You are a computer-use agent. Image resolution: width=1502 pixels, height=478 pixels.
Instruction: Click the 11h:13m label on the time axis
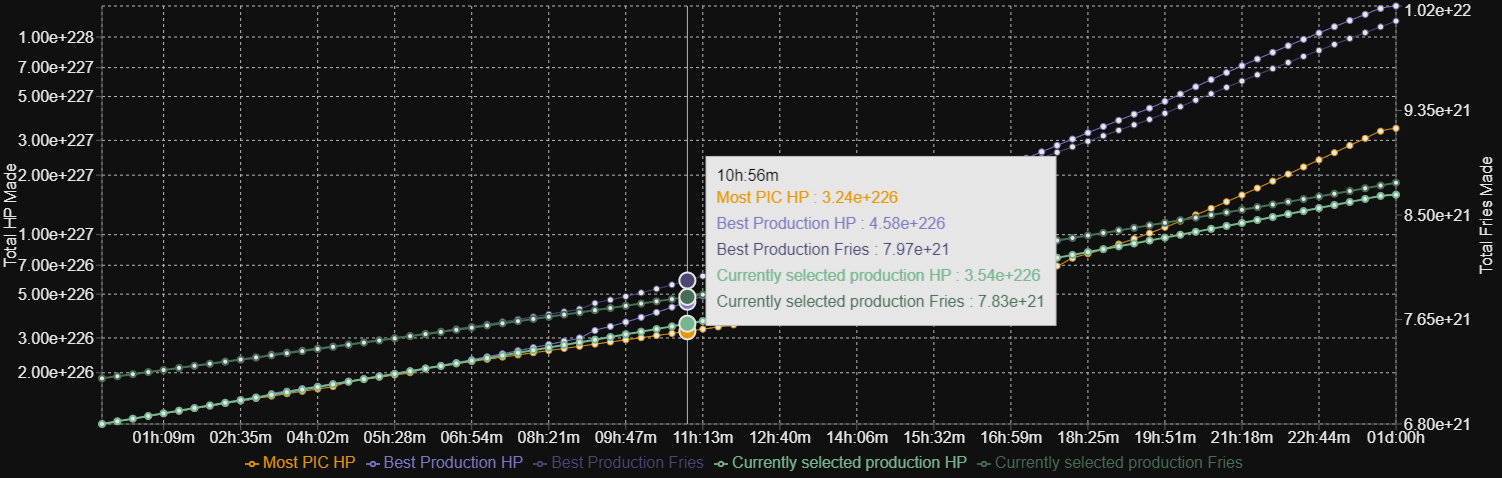pos(702,437)
